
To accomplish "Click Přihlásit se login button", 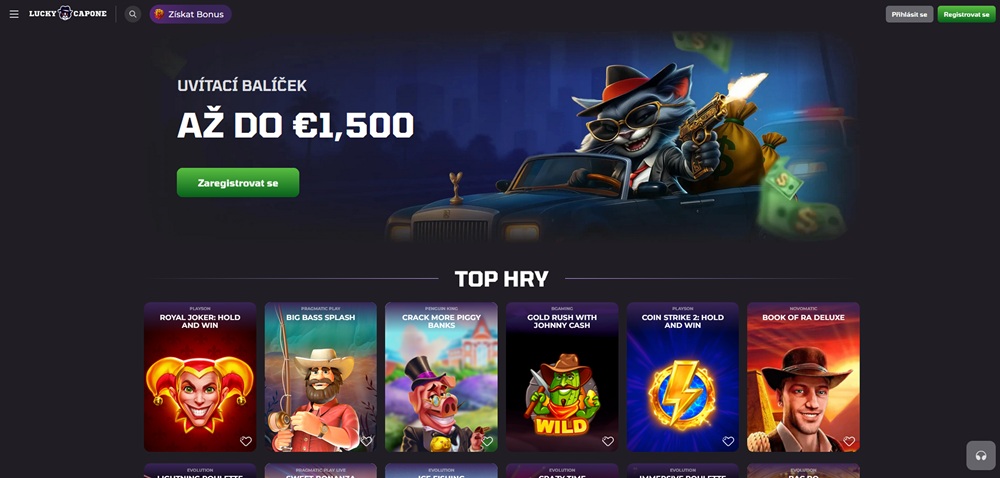I will coord(909,14).
